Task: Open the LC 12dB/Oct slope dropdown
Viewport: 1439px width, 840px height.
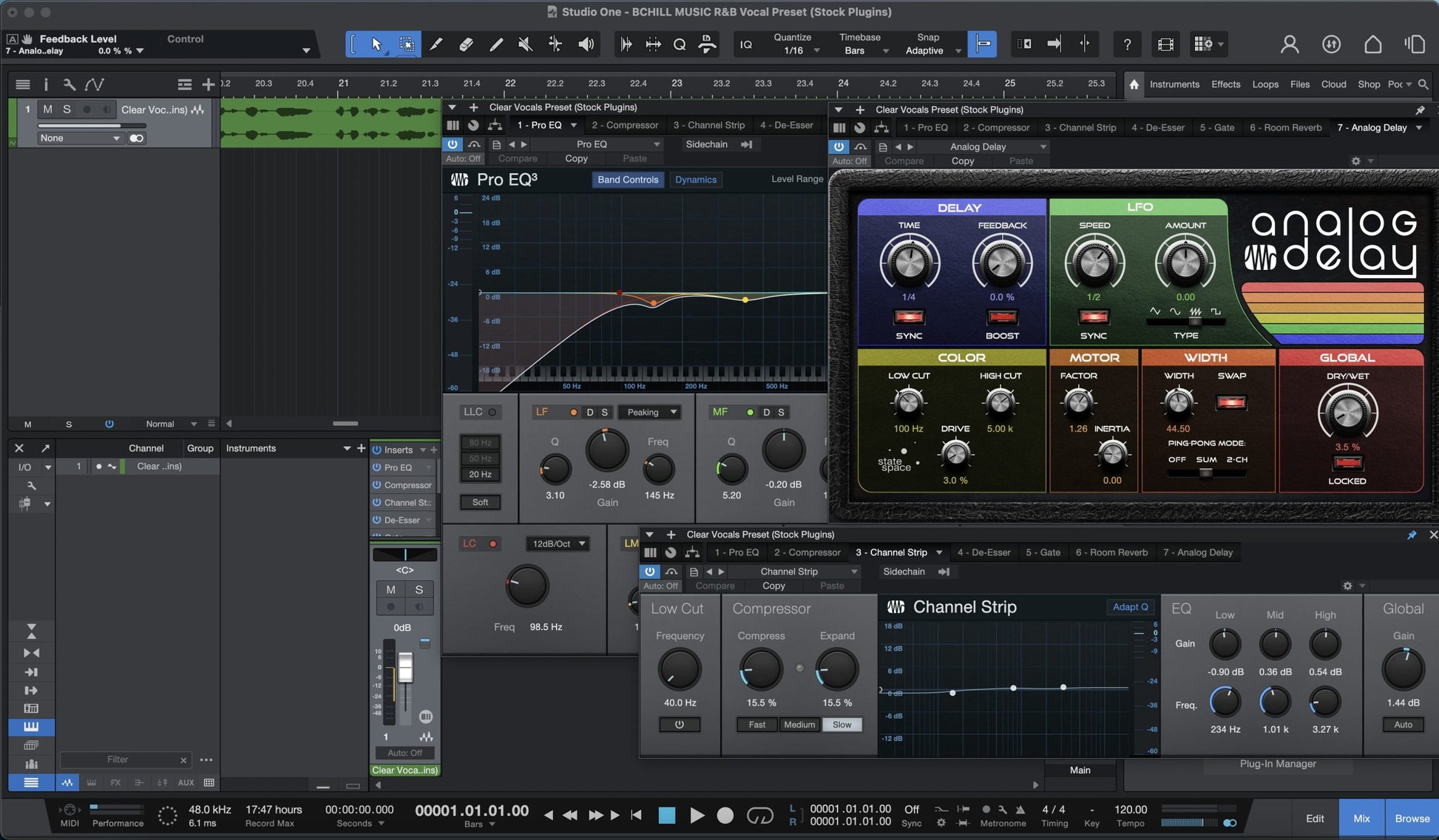Action: click(558, 543)
